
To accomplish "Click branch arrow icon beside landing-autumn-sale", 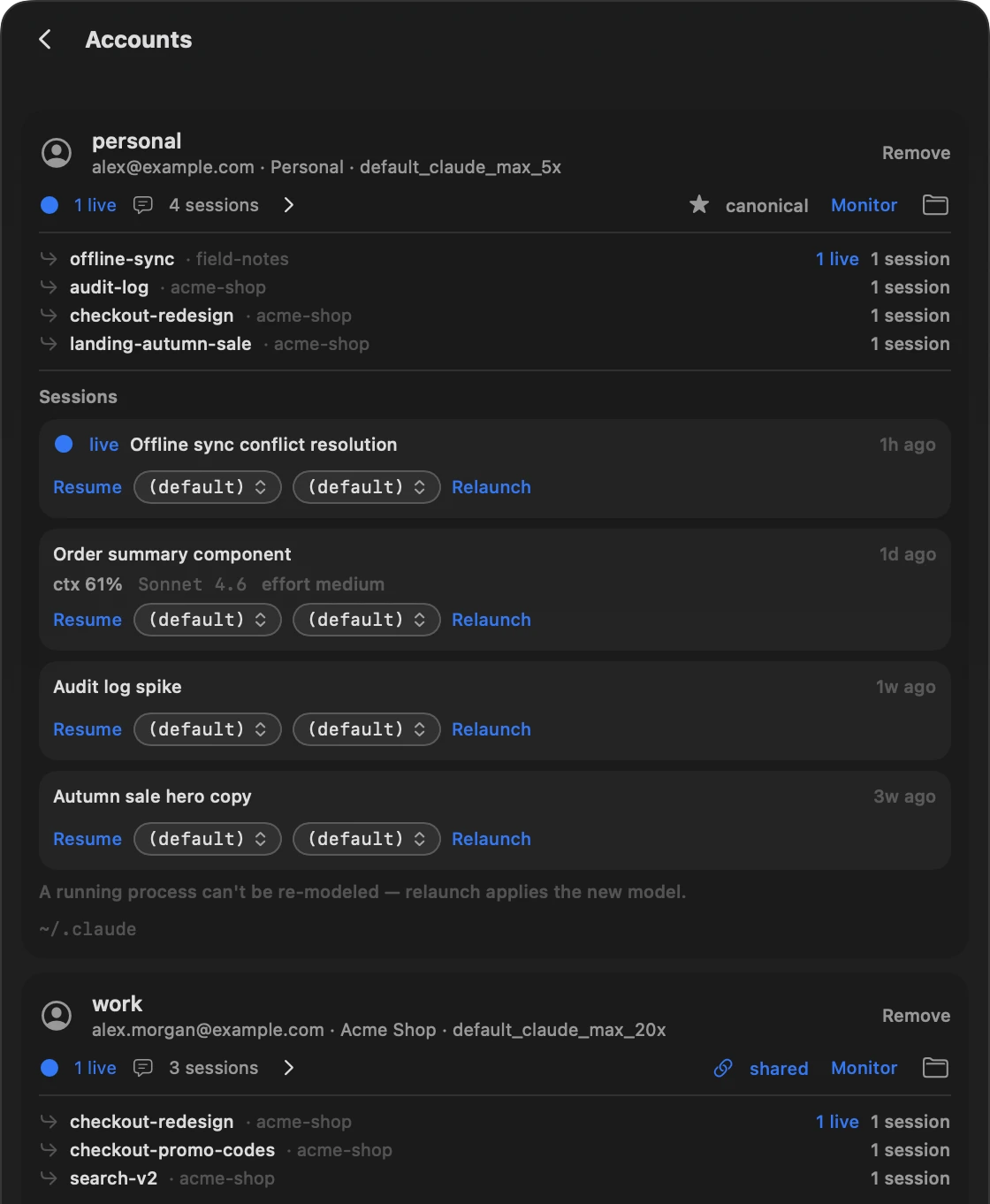I will click(x=49, y=343).
